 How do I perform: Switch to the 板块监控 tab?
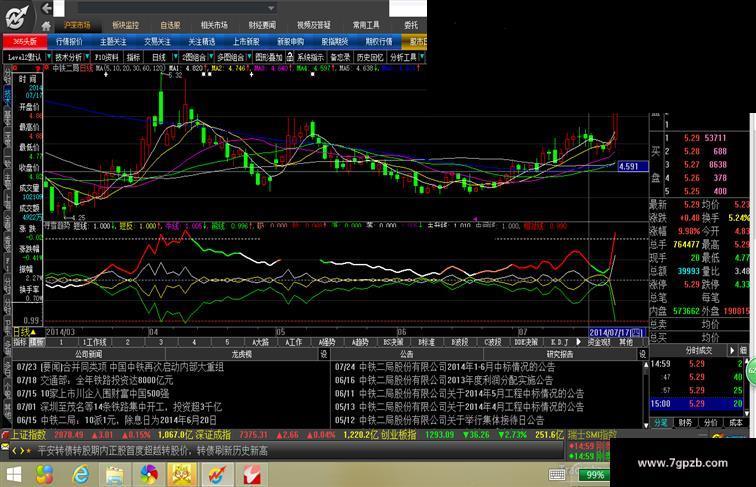[x=126, y=25]
